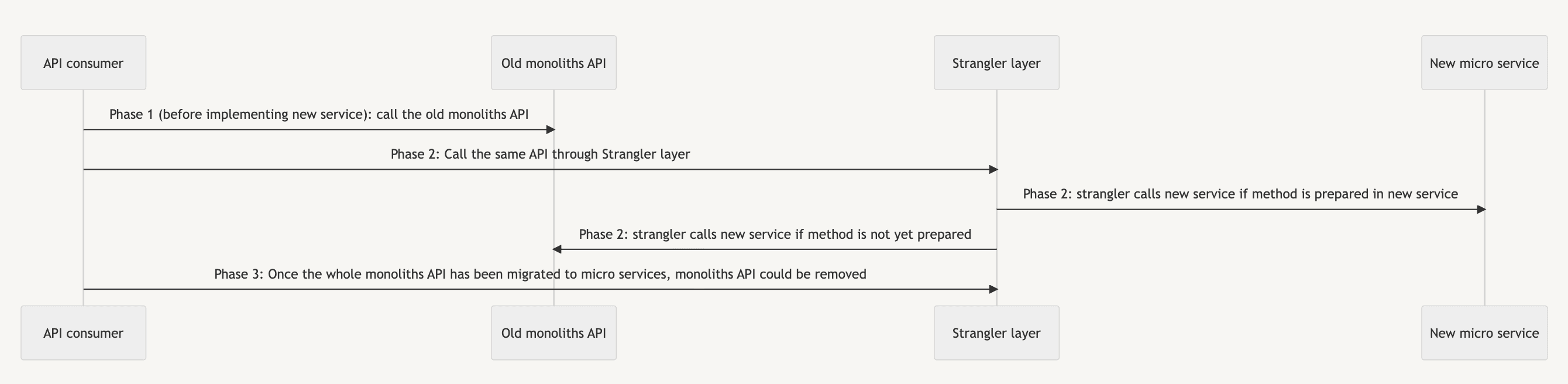This screenshot has width=1568, height=384.
Task: Click the bottom Strangler layer box
Action: click(x=996, y=333)
